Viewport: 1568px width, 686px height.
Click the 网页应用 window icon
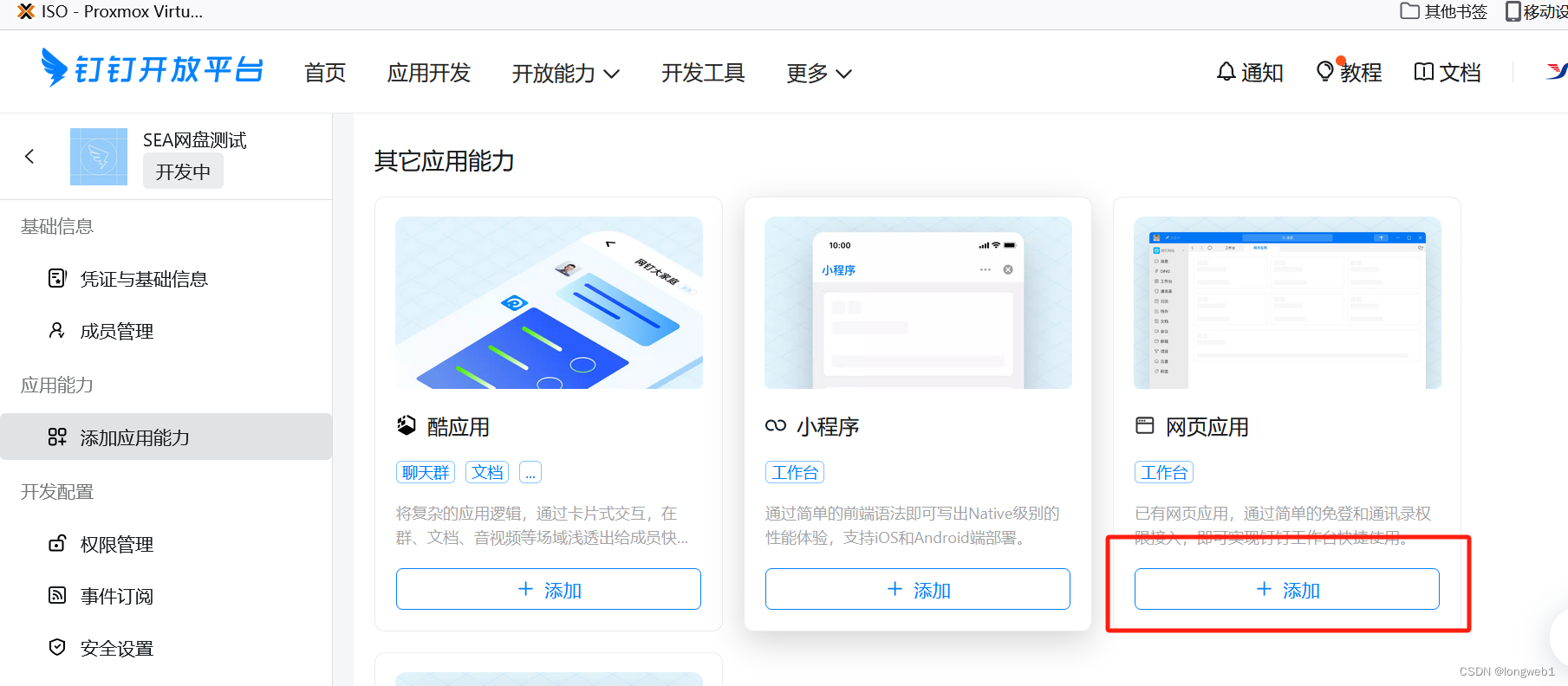1145,425
